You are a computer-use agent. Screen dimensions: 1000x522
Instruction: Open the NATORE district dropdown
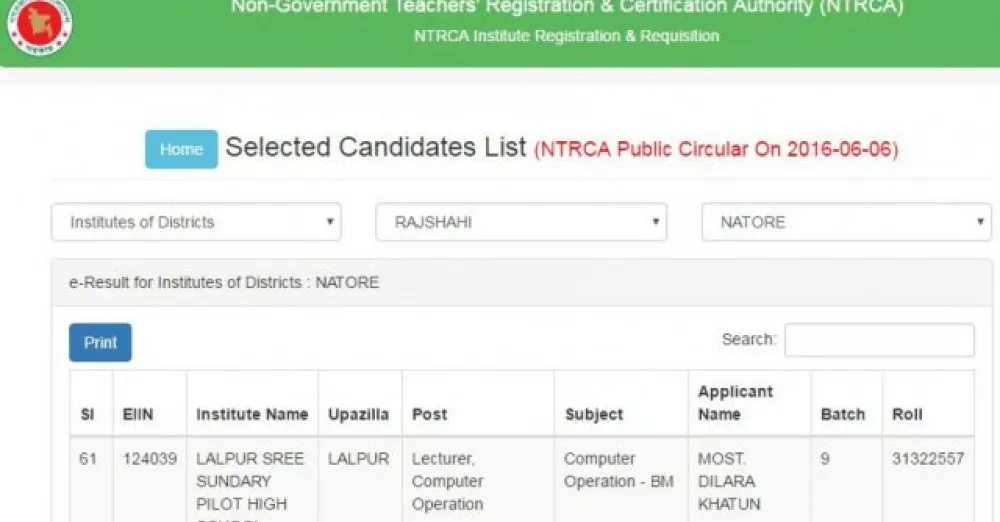846,222
